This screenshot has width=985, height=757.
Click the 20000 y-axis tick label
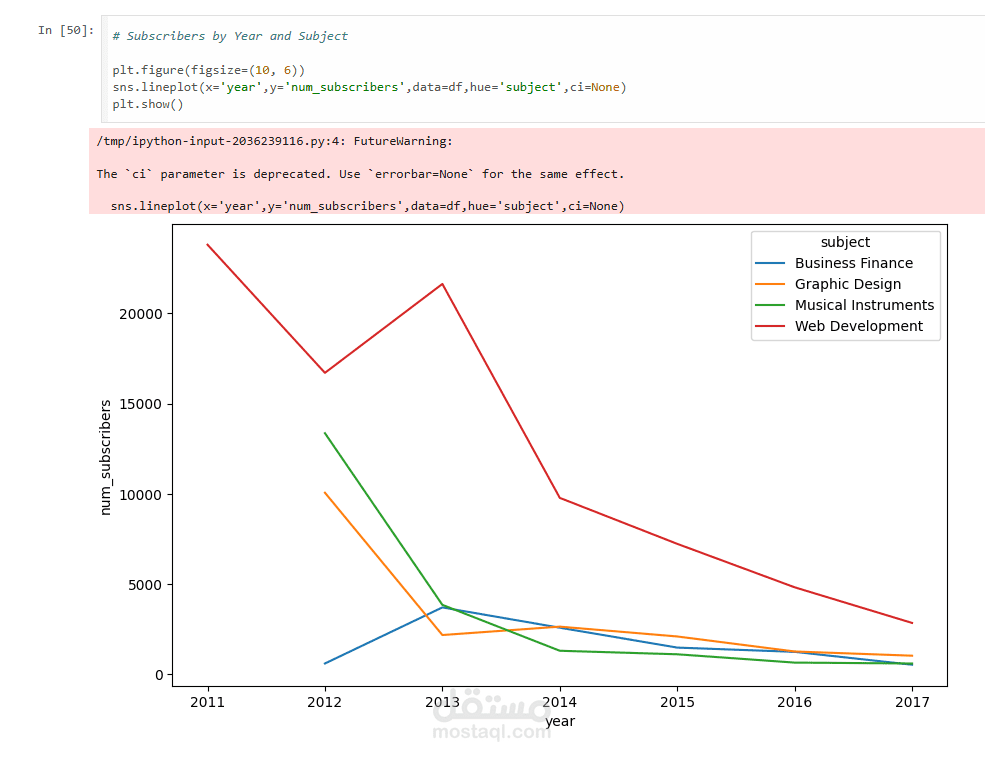141,314
